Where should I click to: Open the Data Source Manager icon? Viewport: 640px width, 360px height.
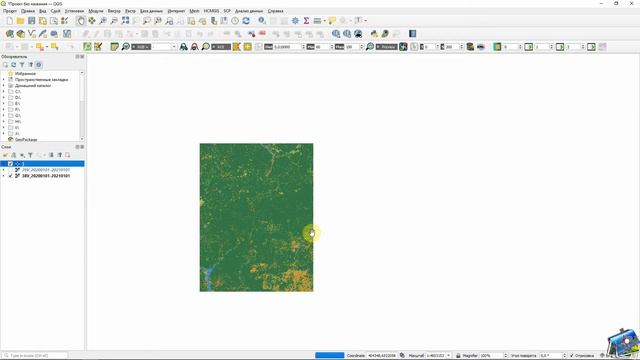point(9,34)
